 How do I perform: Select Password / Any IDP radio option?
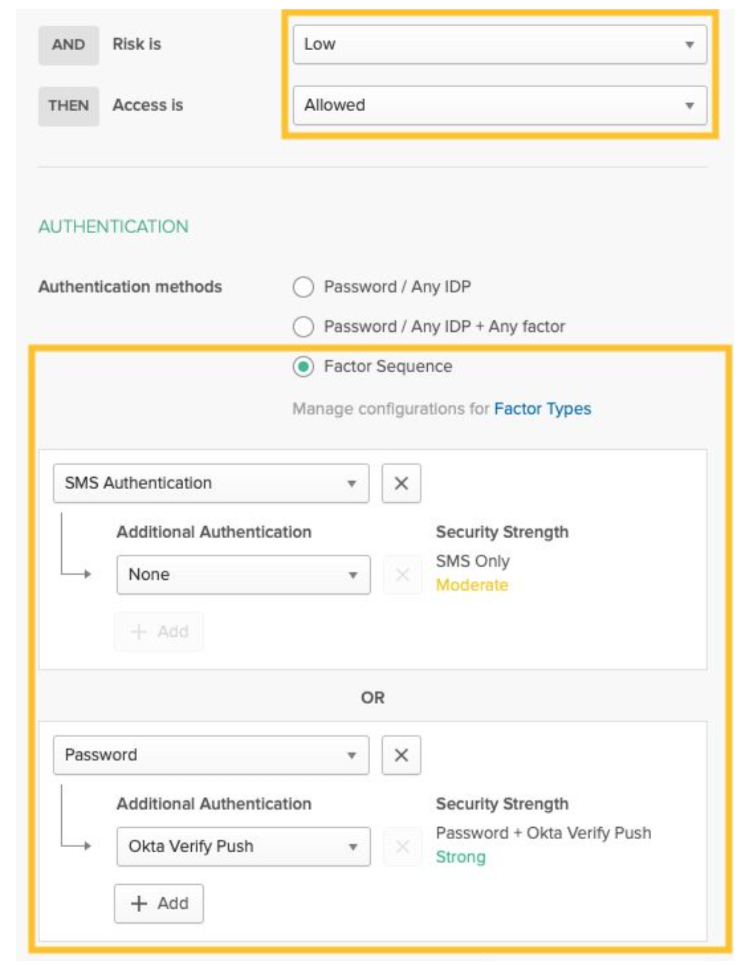pyautogui.click(x=303, y=287)
